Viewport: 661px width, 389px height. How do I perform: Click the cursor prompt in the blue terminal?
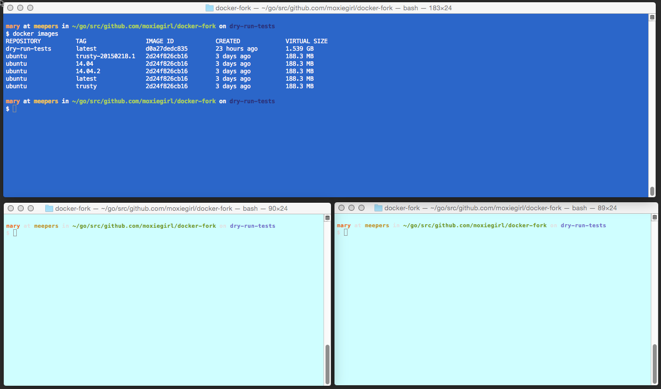[x=14, y=109]
